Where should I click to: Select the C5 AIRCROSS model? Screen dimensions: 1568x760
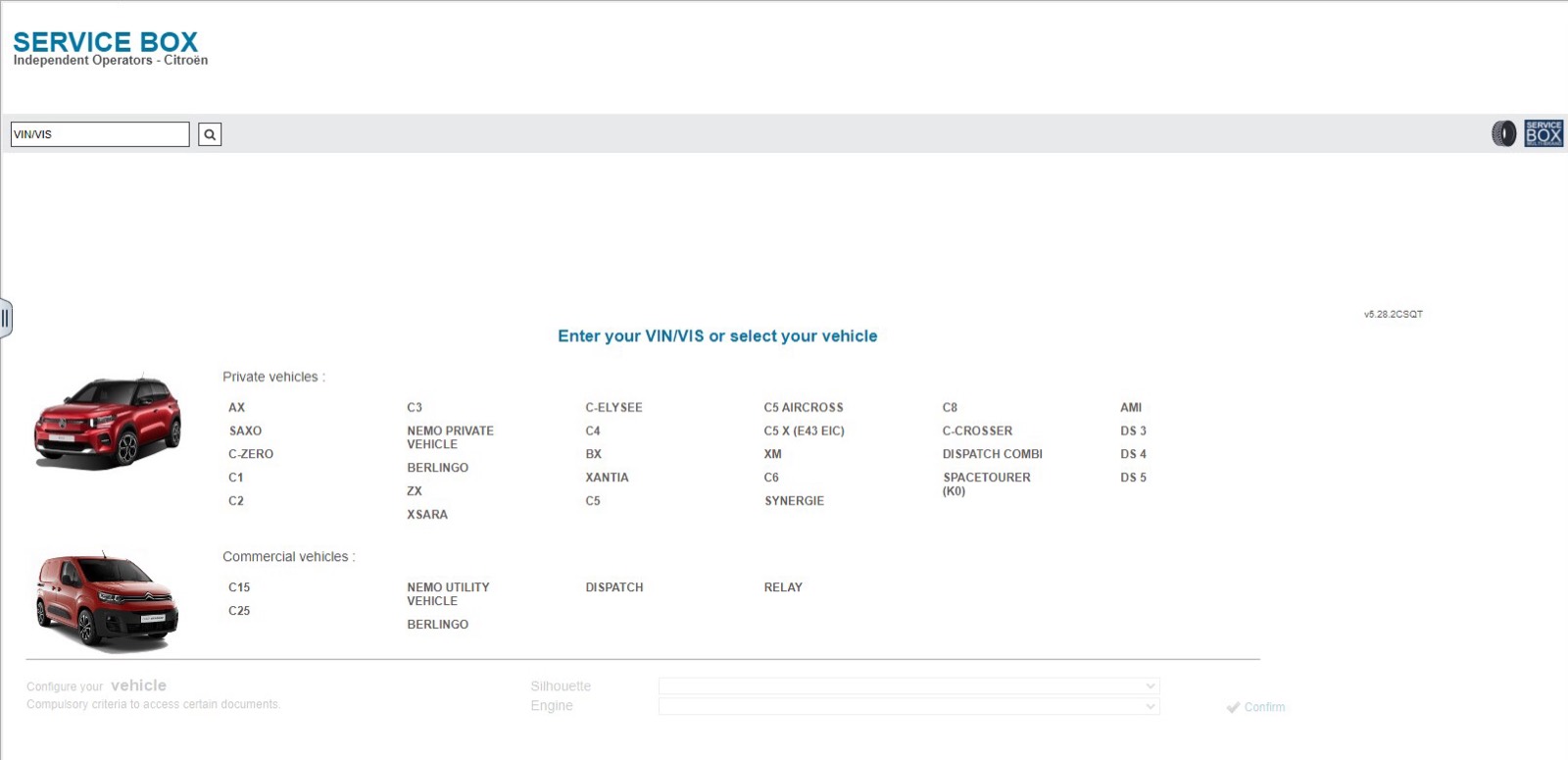tap(804, 407)
